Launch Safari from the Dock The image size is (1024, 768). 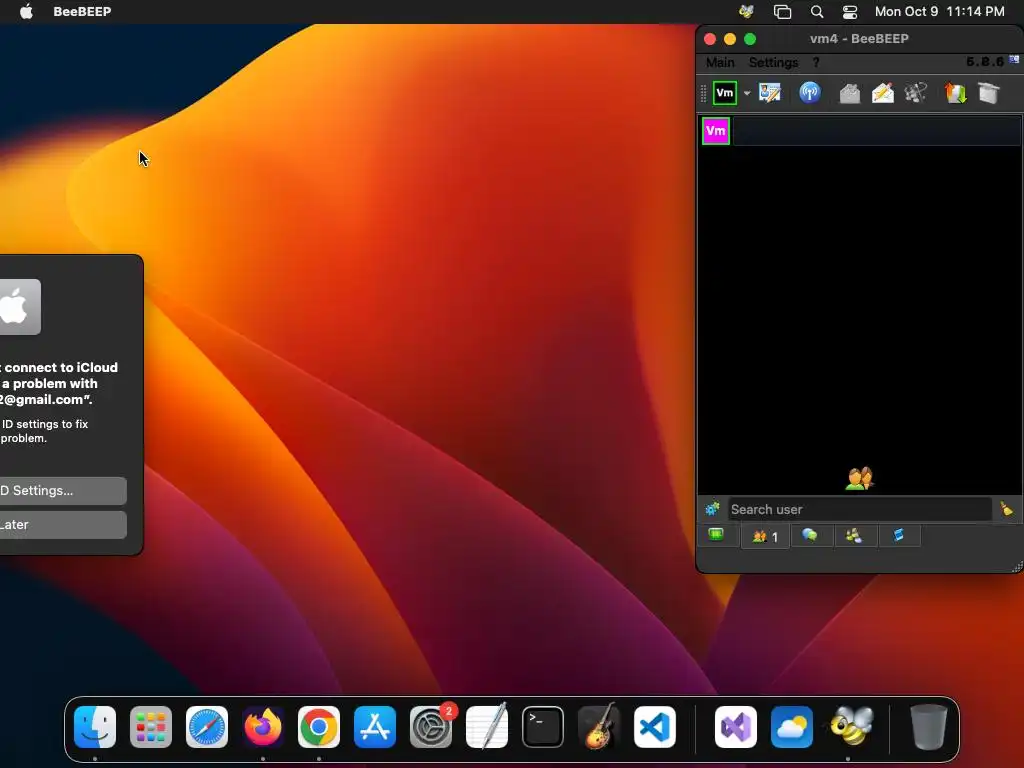pyautogui.click(x=207, y=727)
